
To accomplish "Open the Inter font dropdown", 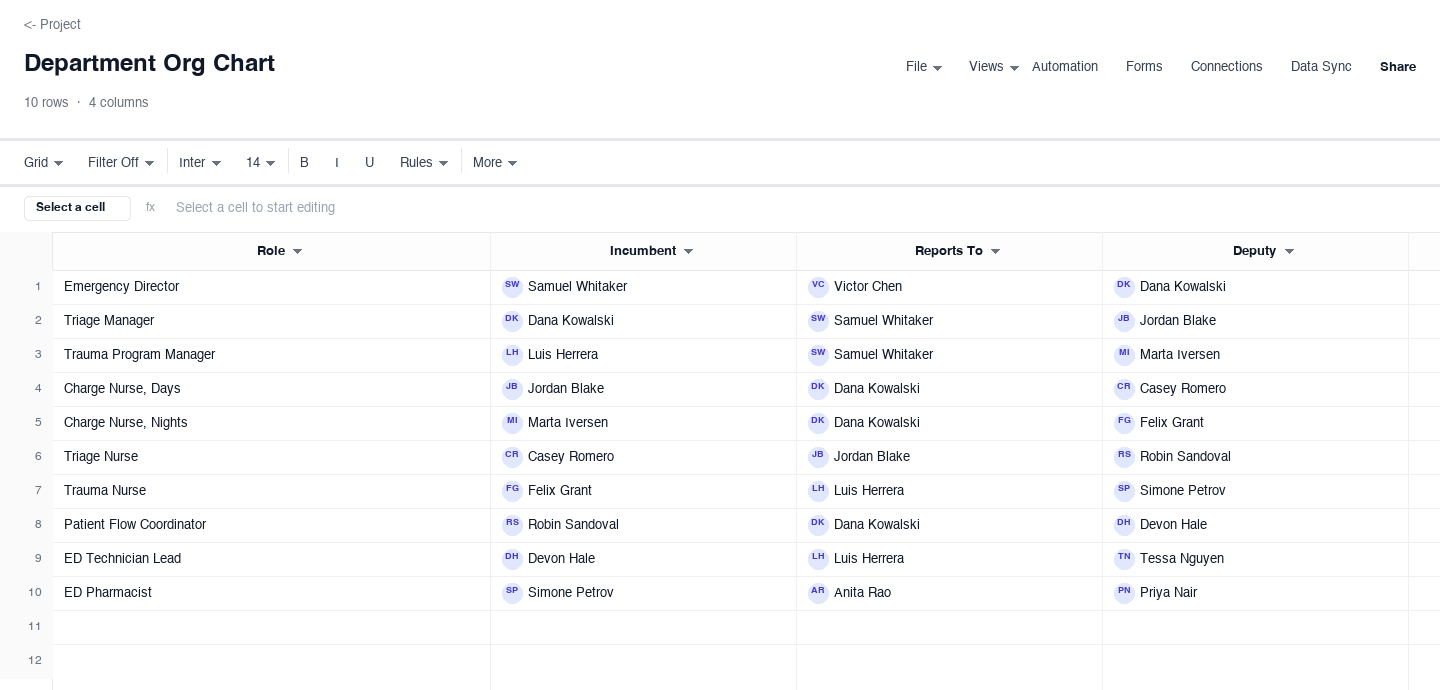I will [x=200, y=163].
